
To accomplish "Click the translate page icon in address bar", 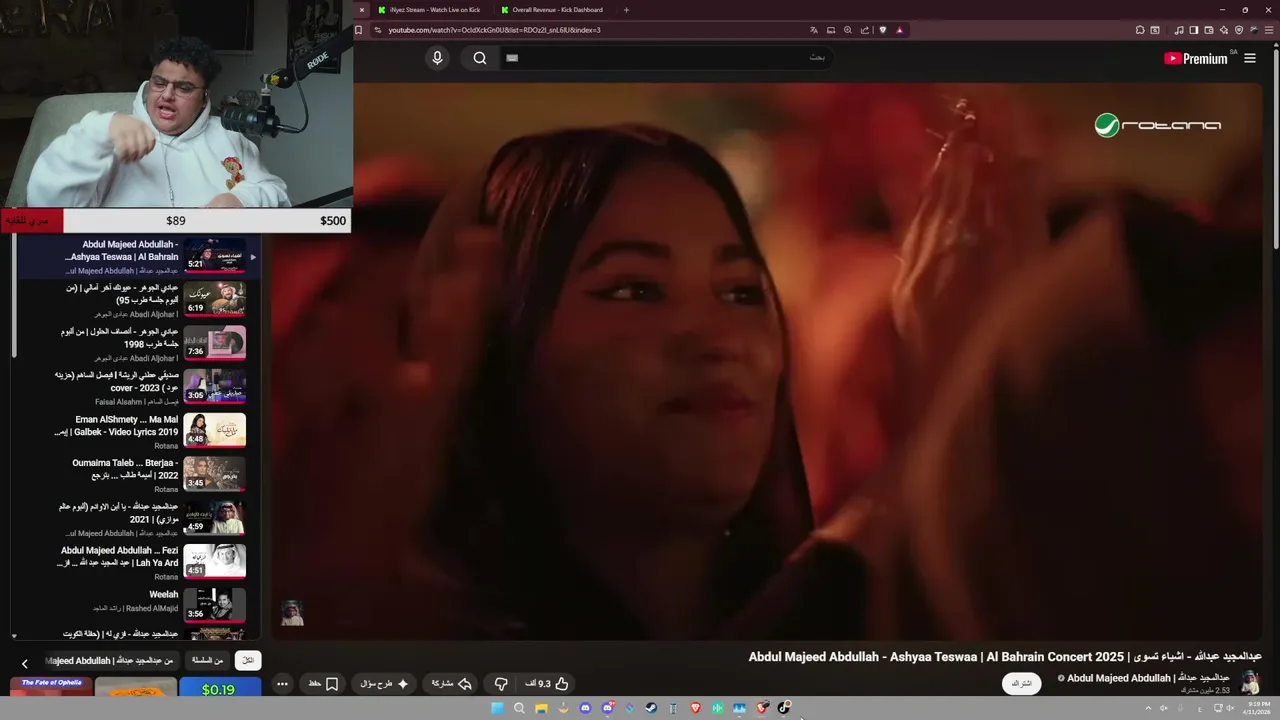I will click(813, 30).
